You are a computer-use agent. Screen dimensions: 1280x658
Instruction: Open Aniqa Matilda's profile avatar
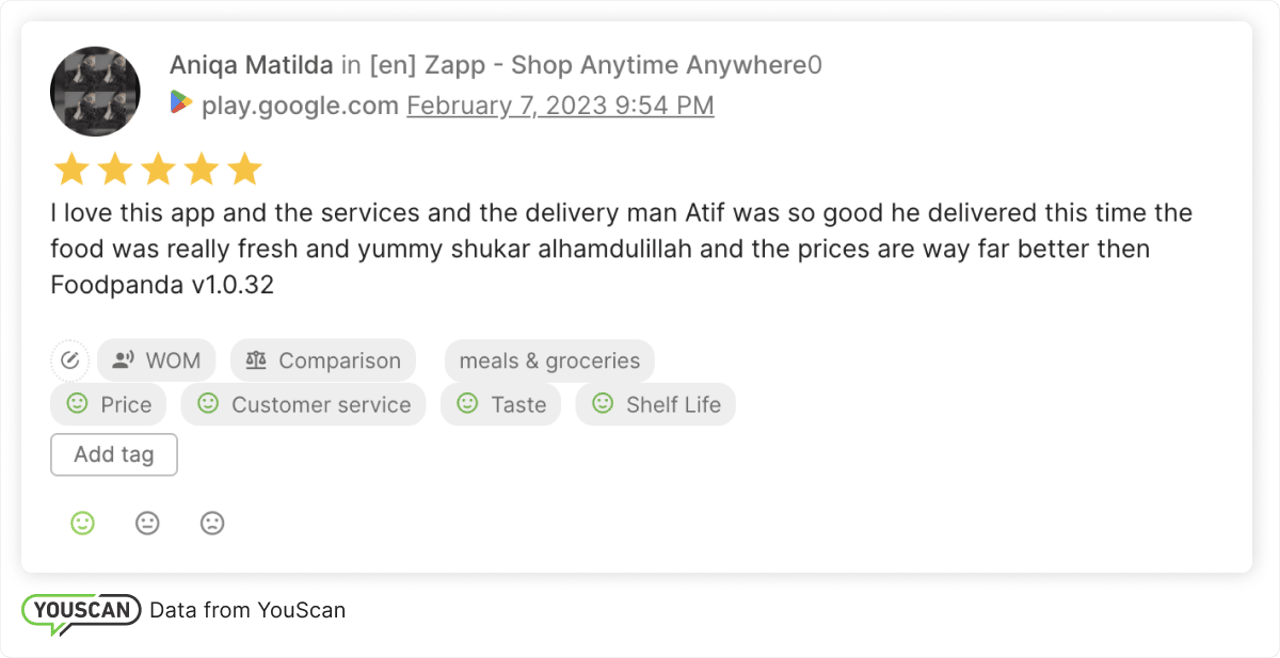94,90
